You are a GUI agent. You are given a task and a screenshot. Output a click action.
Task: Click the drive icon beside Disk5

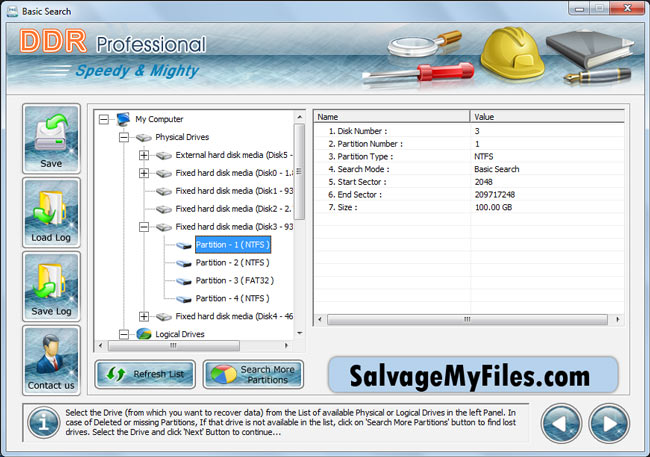[164, 156]
